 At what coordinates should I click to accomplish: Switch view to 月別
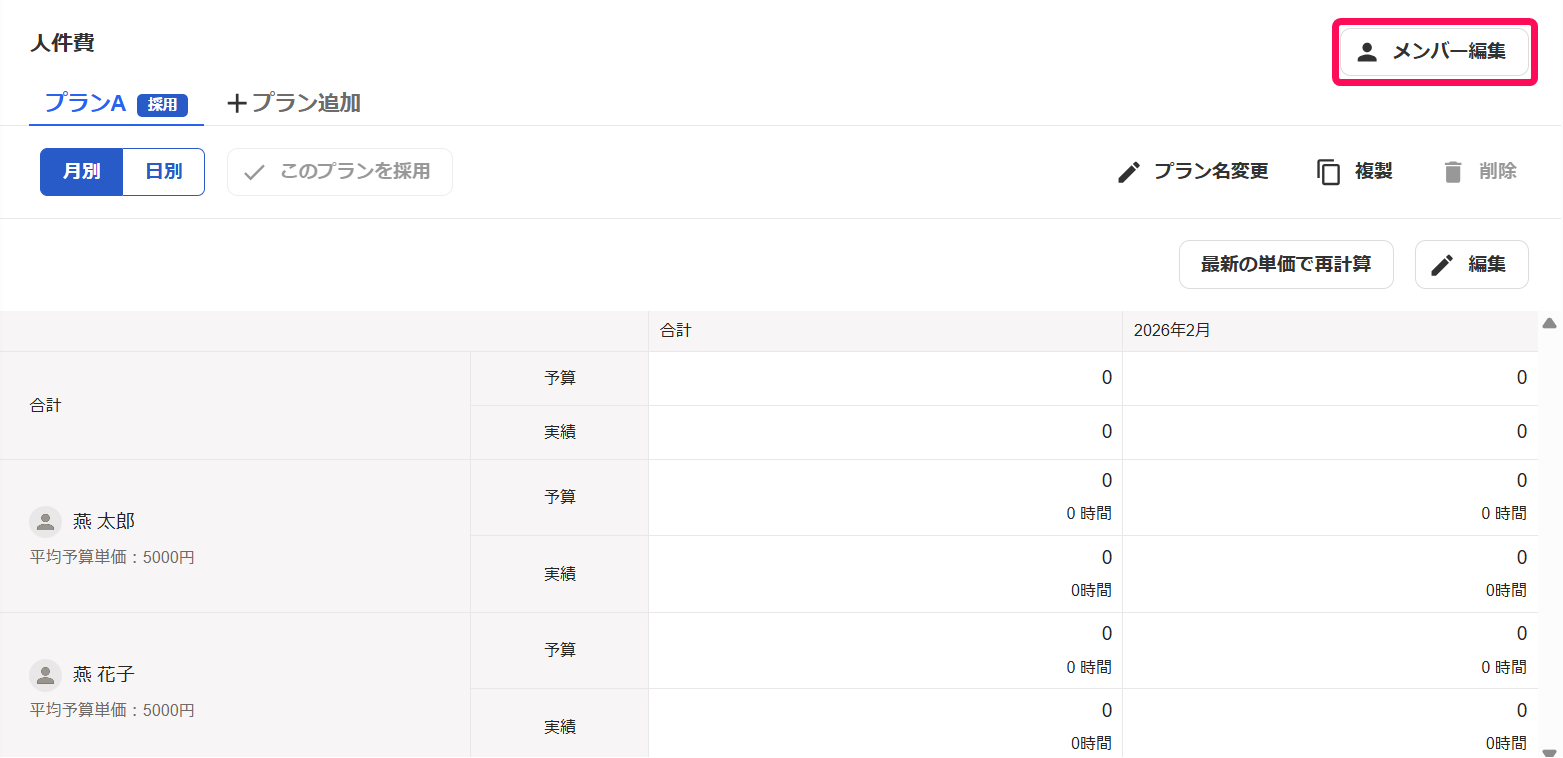click(82, 172)
